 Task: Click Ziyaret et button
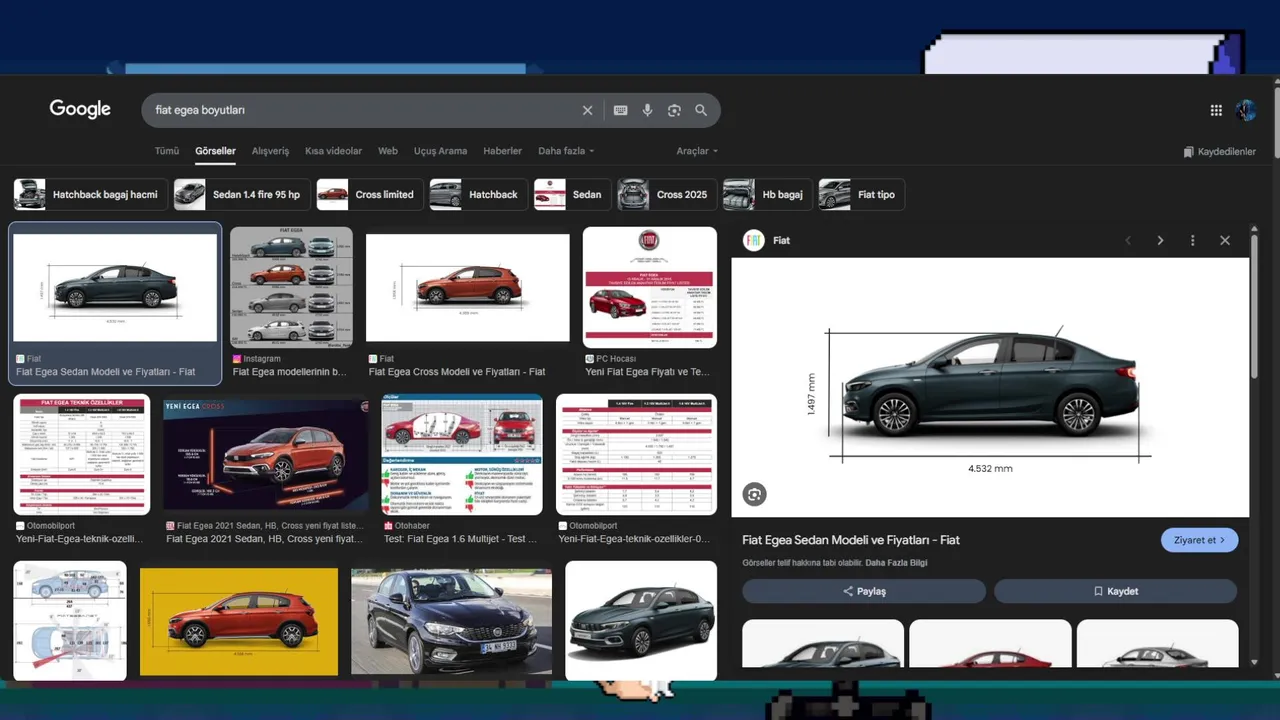coord(1199,540)
